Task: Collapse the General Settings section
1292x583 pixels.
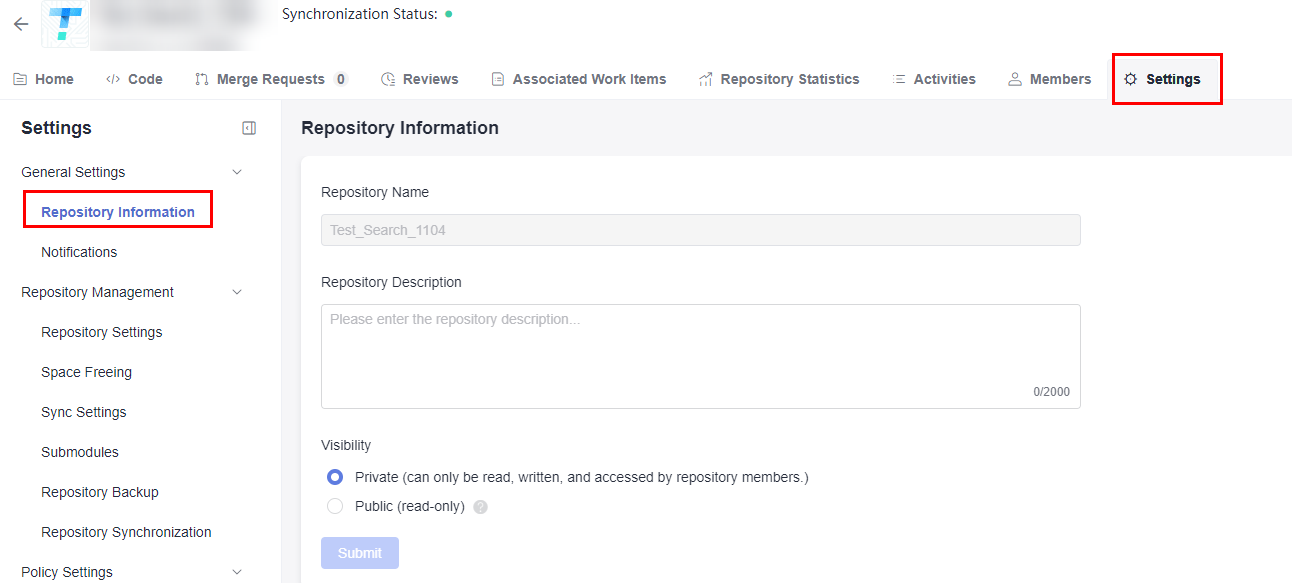Action: [237, 172]
